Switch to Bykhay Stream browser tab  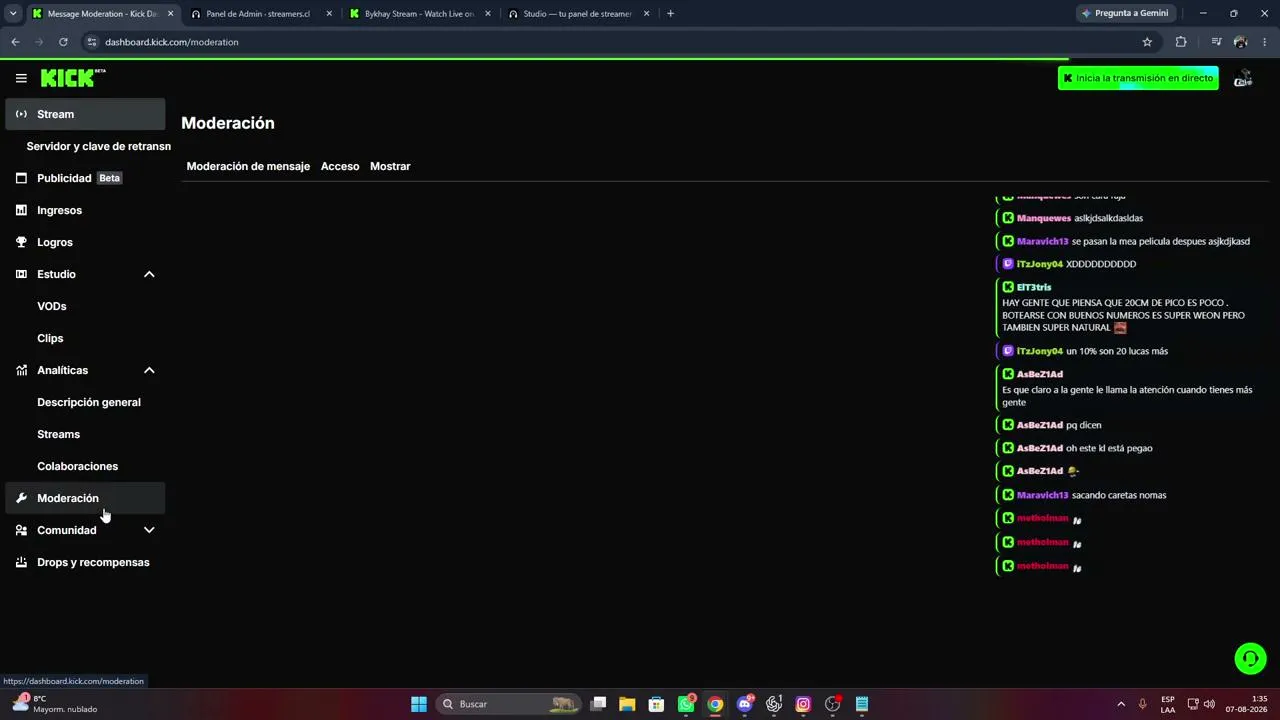420,14
